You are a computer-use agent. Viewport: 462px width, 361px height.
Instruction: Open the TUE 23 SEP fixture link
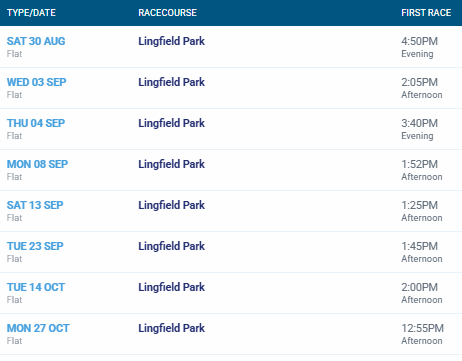point(35,246)
